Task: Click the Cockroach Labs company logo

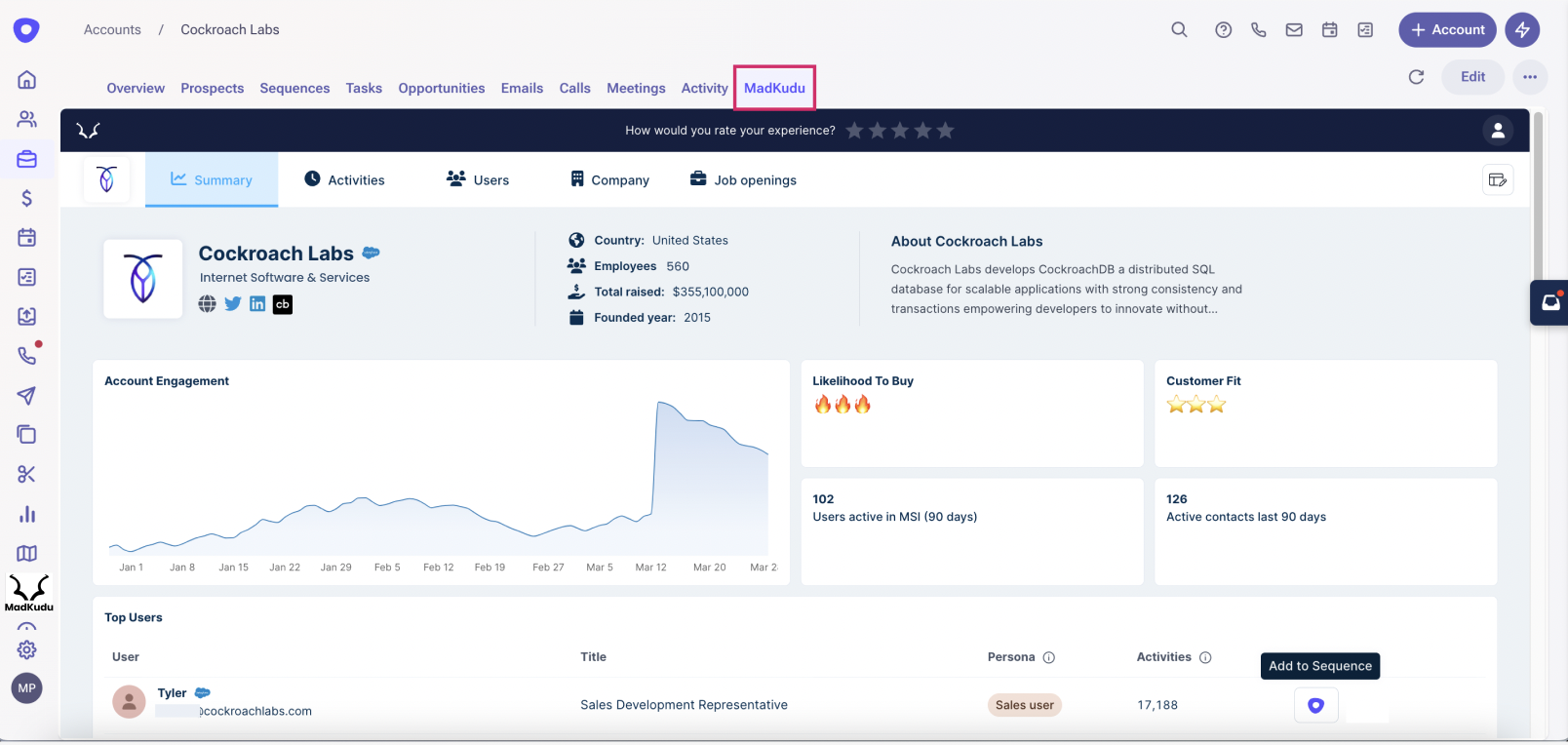Action: pos(143,279)
